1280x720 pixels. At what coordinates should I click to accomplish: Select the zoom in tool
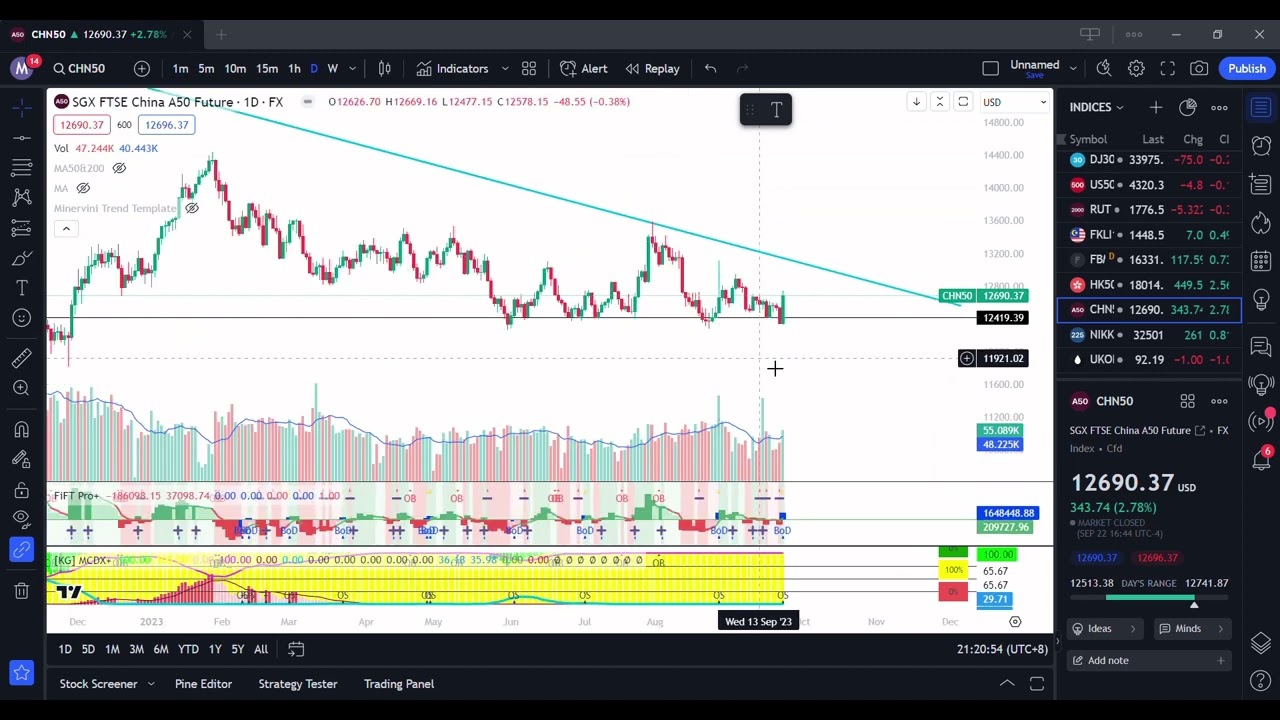[21, 388]
